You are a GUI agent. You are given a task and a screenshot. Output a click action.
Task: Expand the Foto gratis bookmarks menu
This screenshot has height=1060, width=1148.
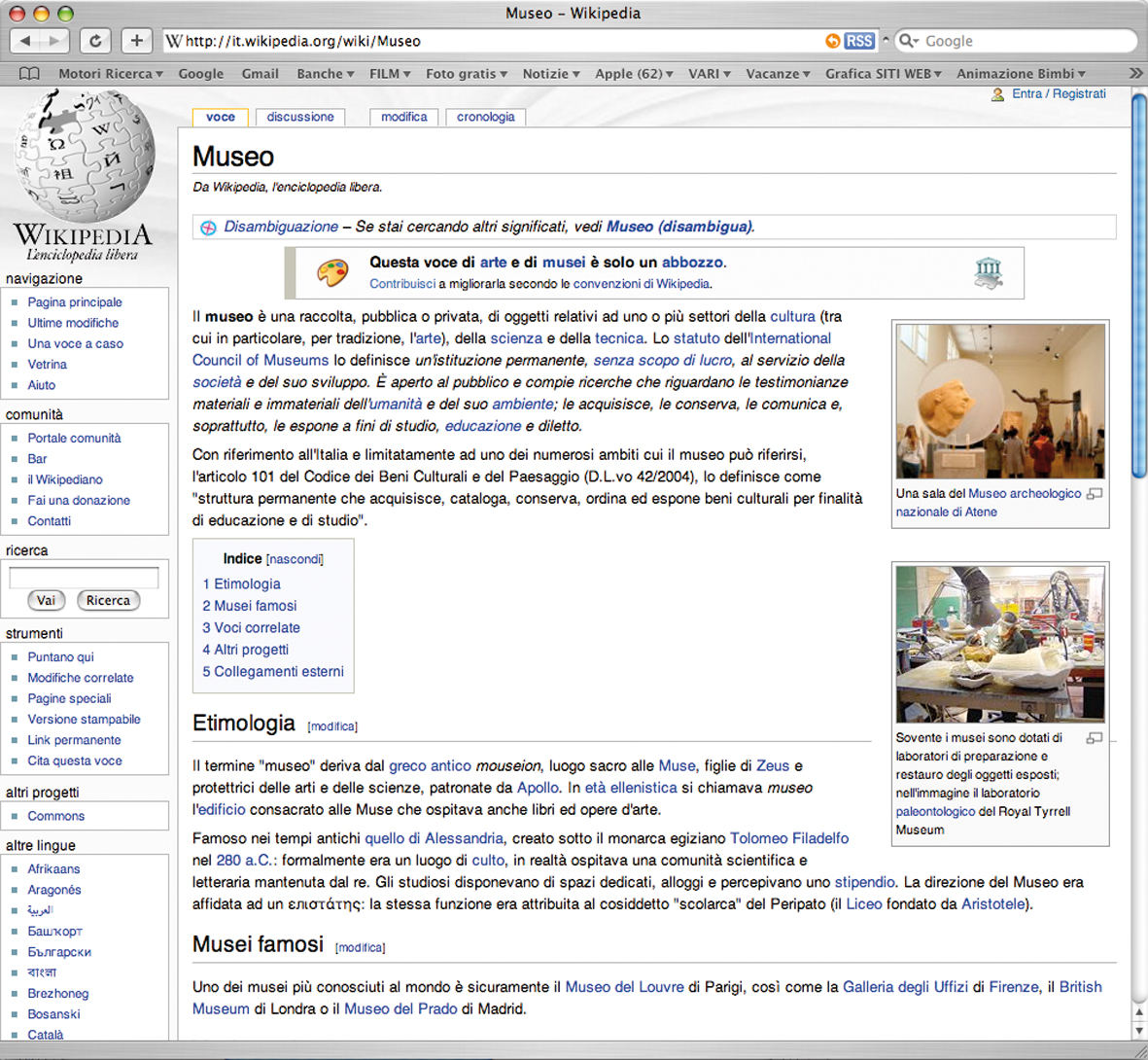coord(467,74)
